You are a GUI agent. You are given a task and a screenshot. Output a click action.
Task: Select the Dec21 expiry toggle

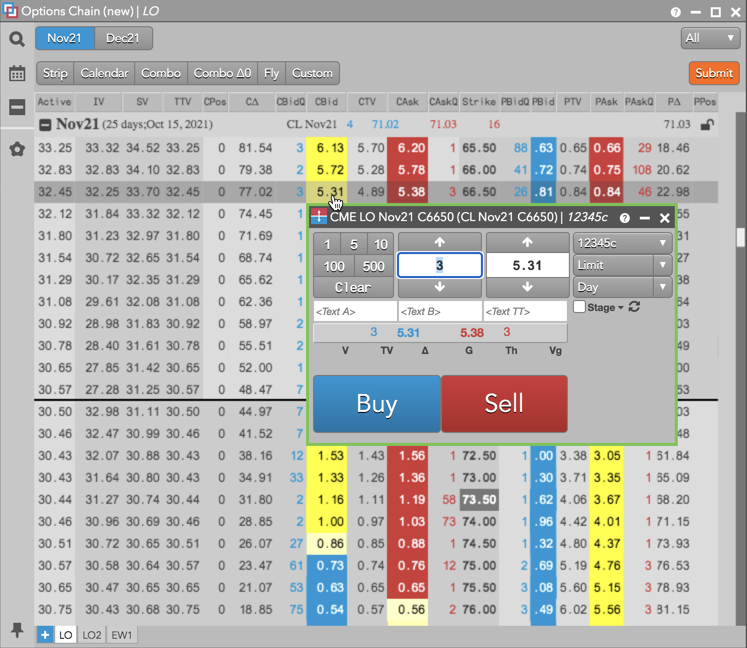coord(124,39)
